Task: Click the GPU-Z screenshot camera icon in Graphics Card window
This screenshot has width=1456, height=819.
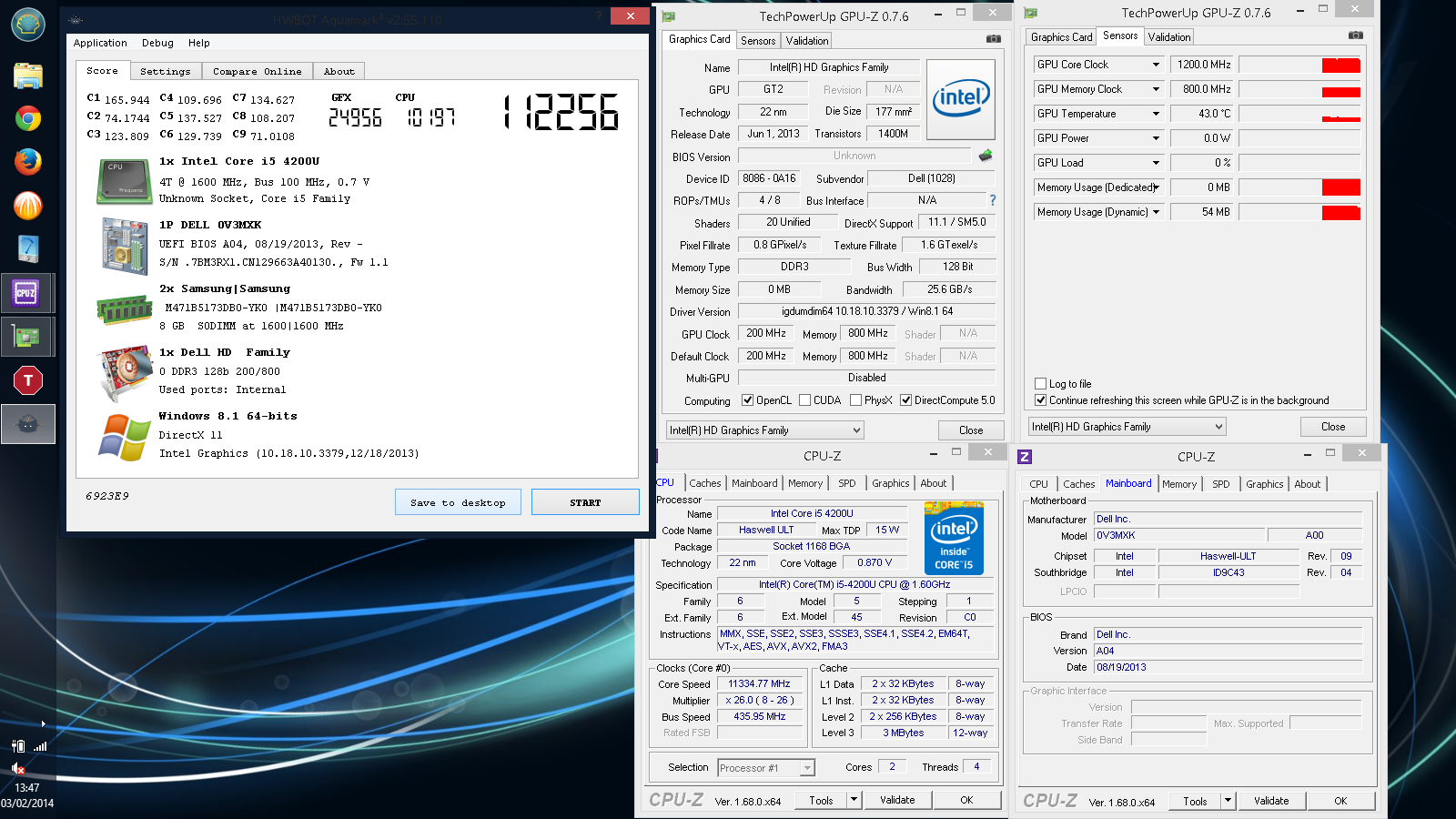Action: (x=994, y=39)
